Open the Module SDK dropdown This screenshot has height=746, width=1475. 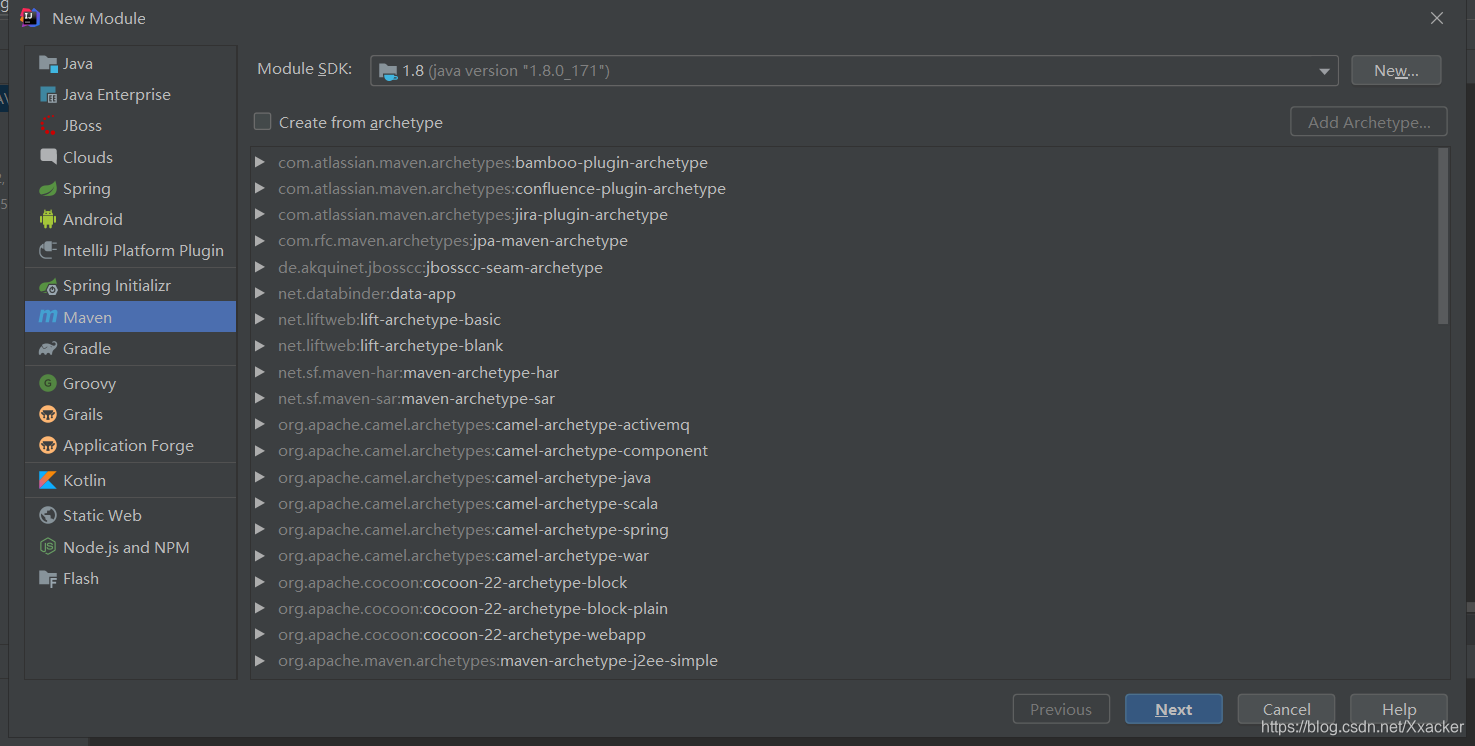[x=1324, y=71]
